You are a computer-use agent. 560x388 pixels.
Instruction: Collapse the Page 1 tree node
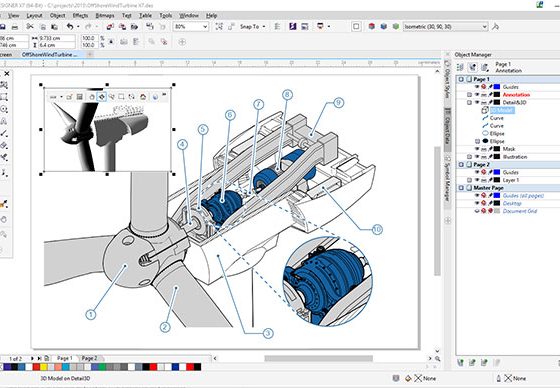coord(461,79)
